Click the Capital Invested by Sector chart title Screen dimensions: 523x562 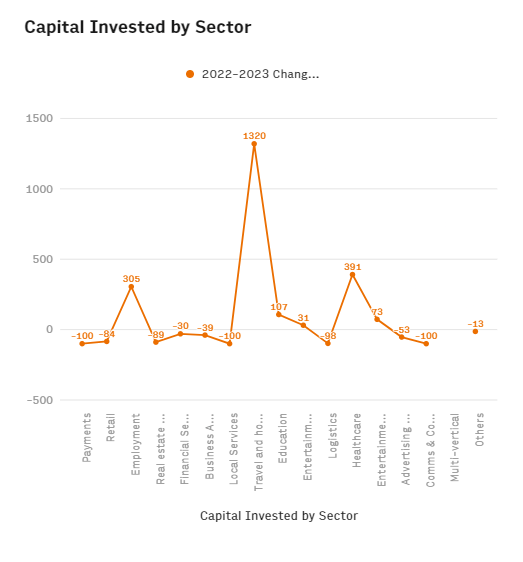pos(138,27)
